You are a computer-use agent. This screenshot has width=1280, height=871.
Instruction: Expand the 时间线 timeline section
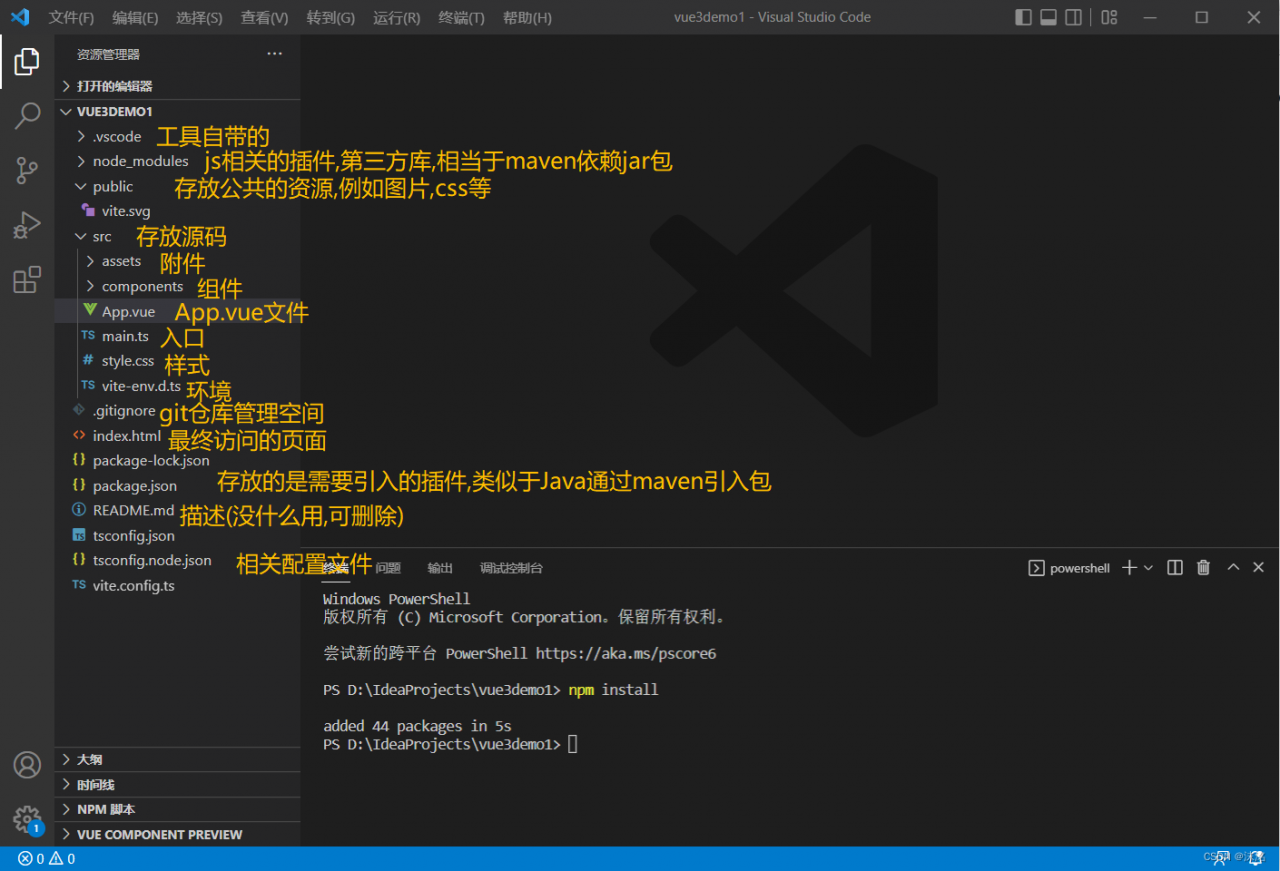tap(177, 784)
